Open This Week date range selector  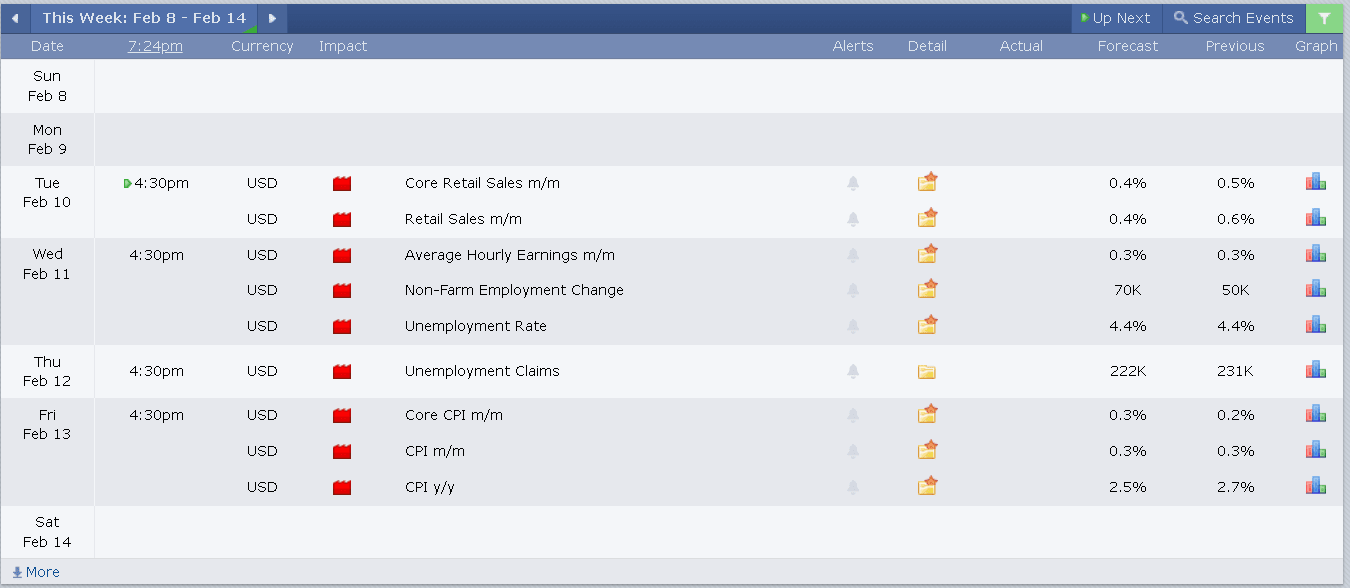144,18
